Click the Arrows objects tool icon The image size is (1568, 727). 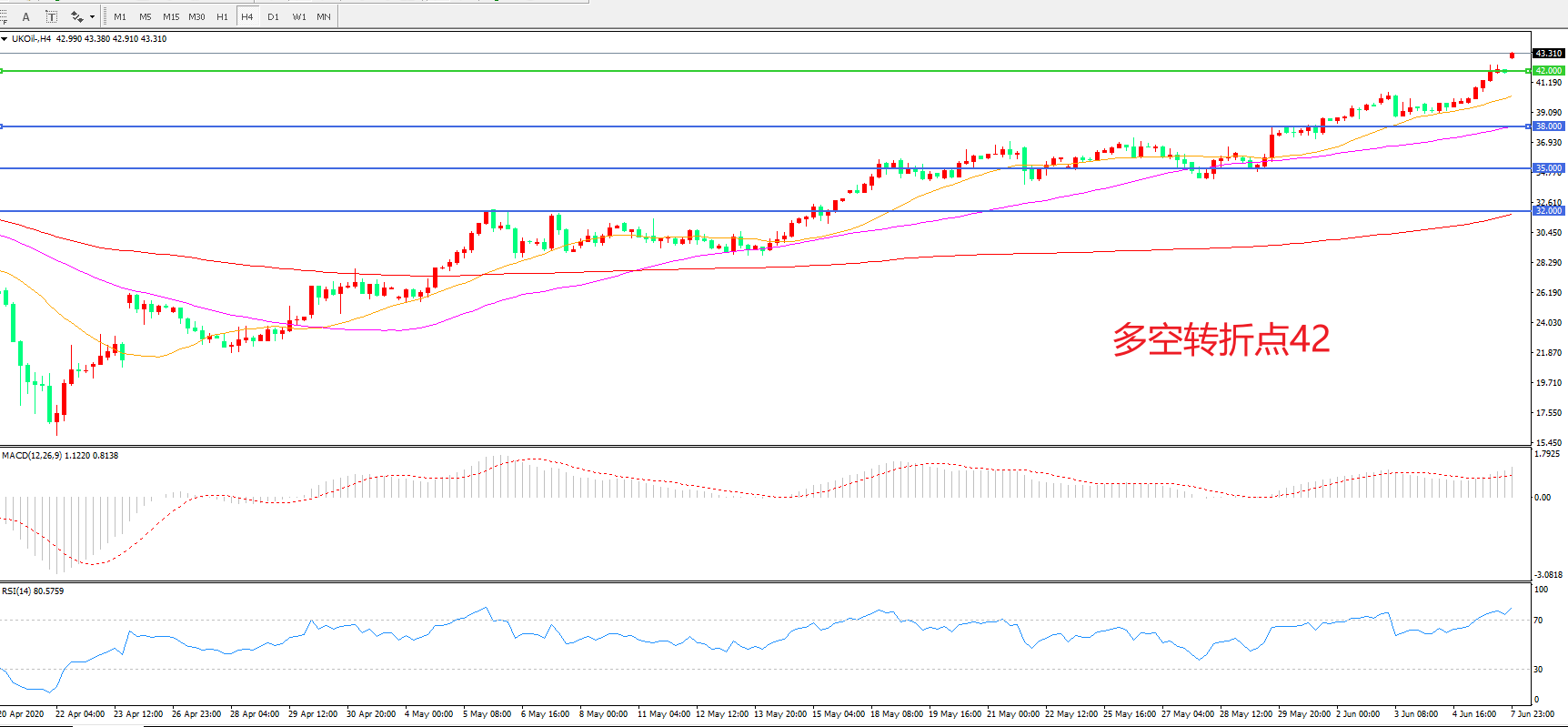coord(77,16)
